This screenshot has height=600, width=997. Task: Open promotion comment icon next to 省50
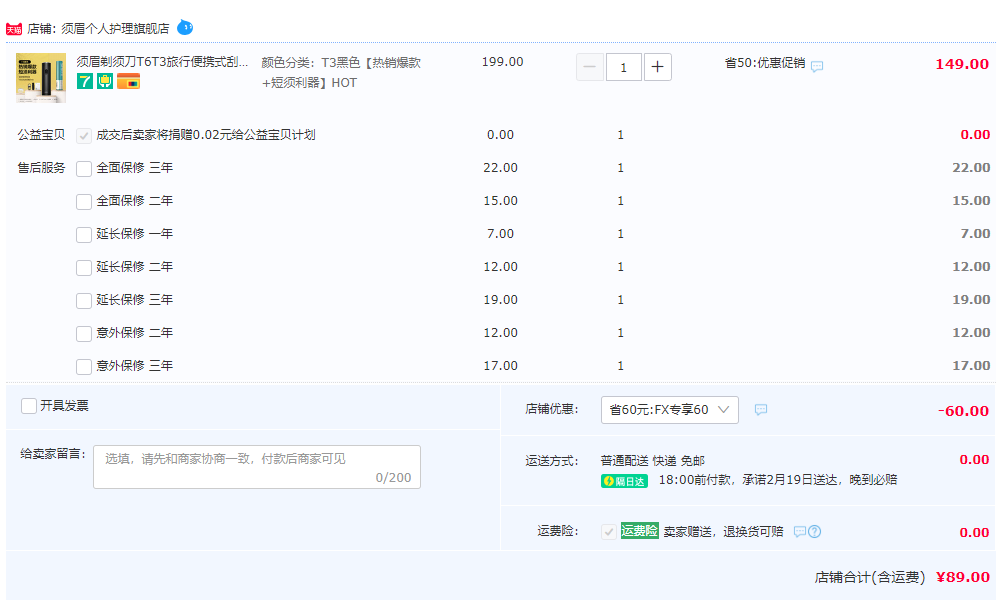pos(817,66)
